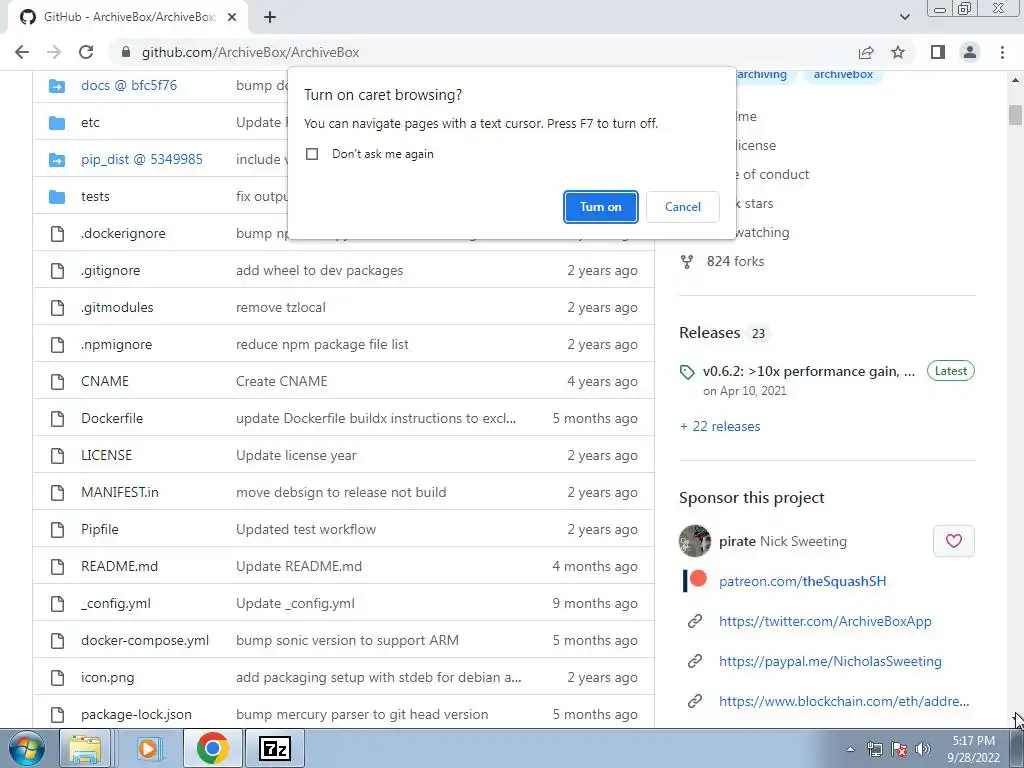The image size is (1024, 768).
Task: Open the paypal.me/NicholasSweeting link
Action: (x=830, y=662)
